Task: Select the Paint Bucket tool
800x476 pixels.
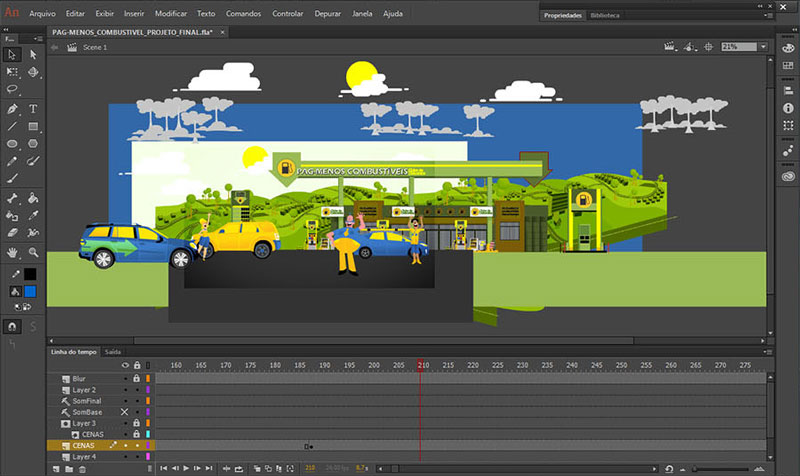Action: (x=33, y=198)
